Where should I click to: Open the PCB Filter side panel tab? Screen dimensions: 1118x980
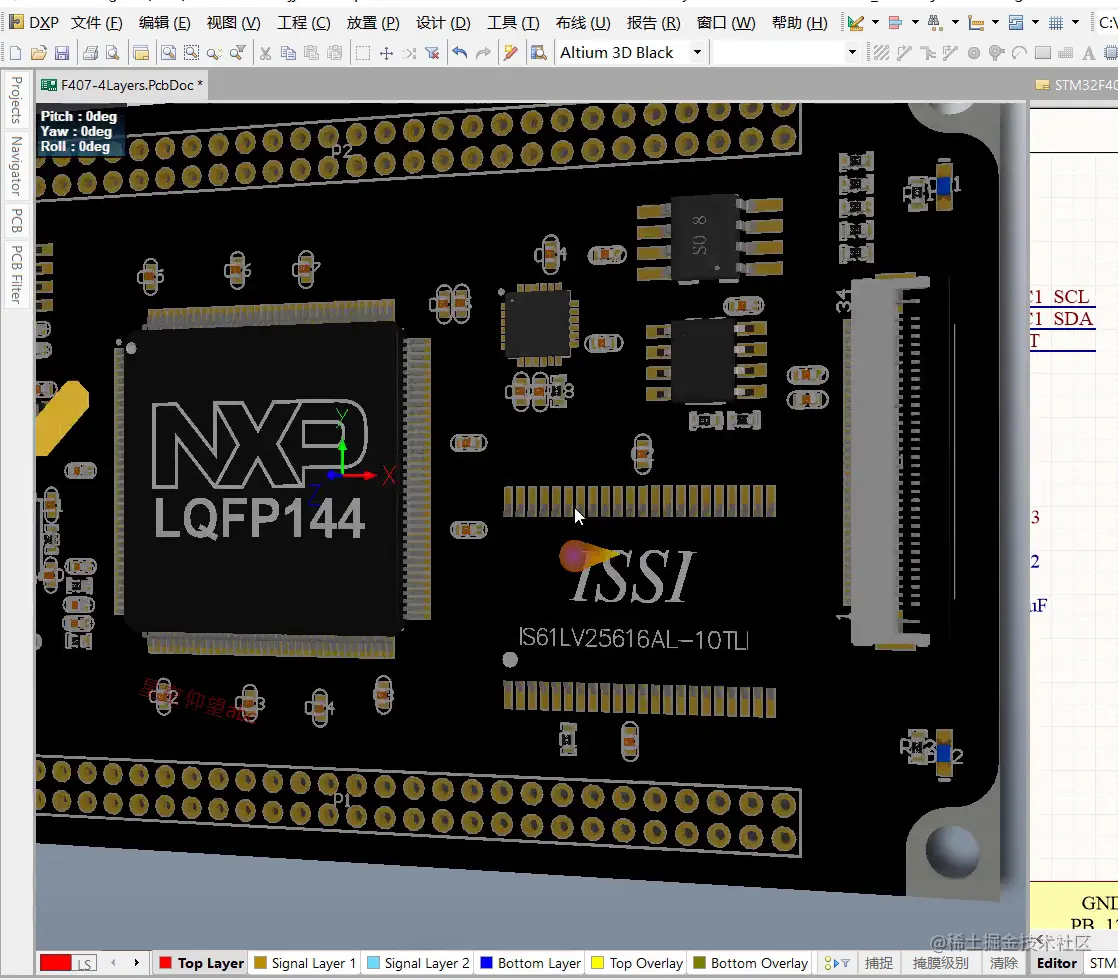coord(16,275)
